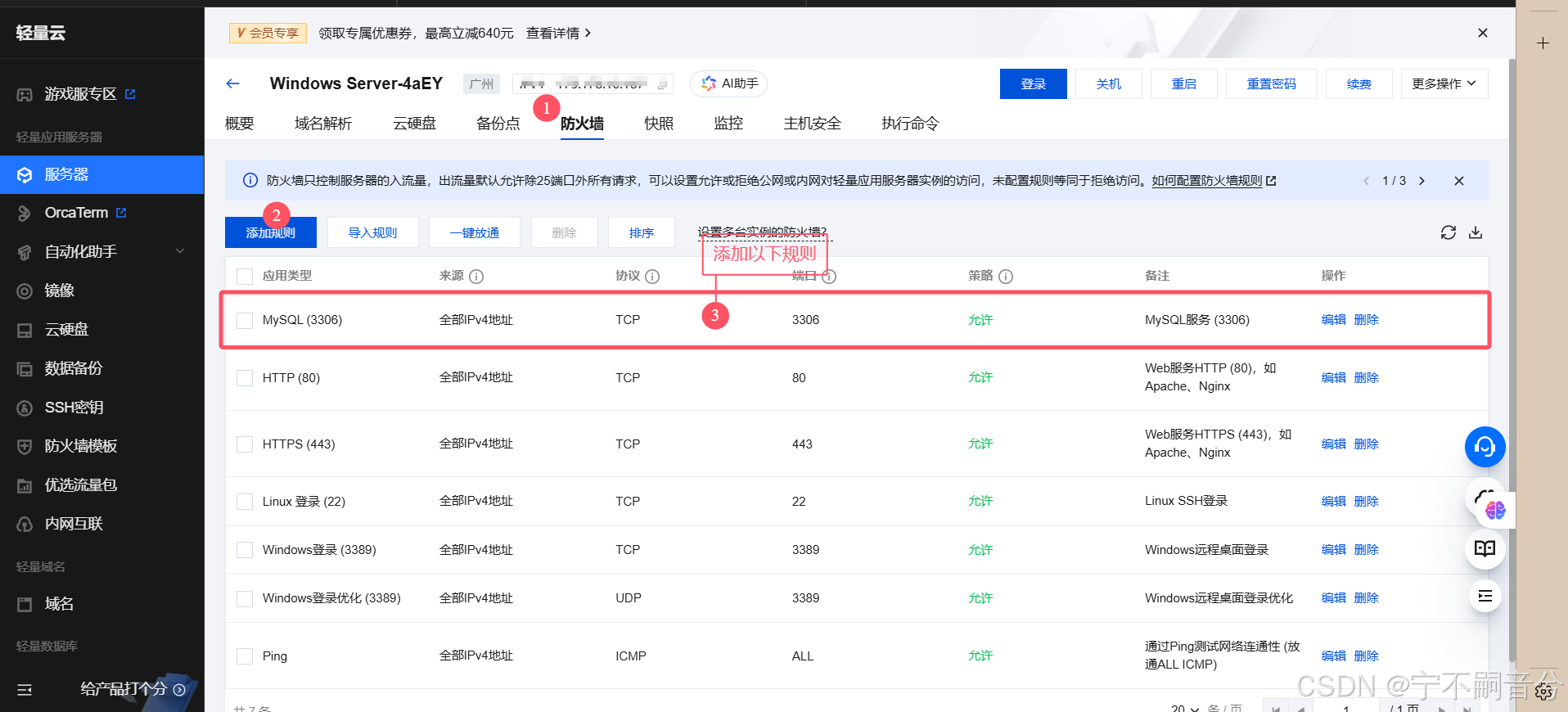
Task: Click the 重置密码 button
Action: (x=1272, y=83)
